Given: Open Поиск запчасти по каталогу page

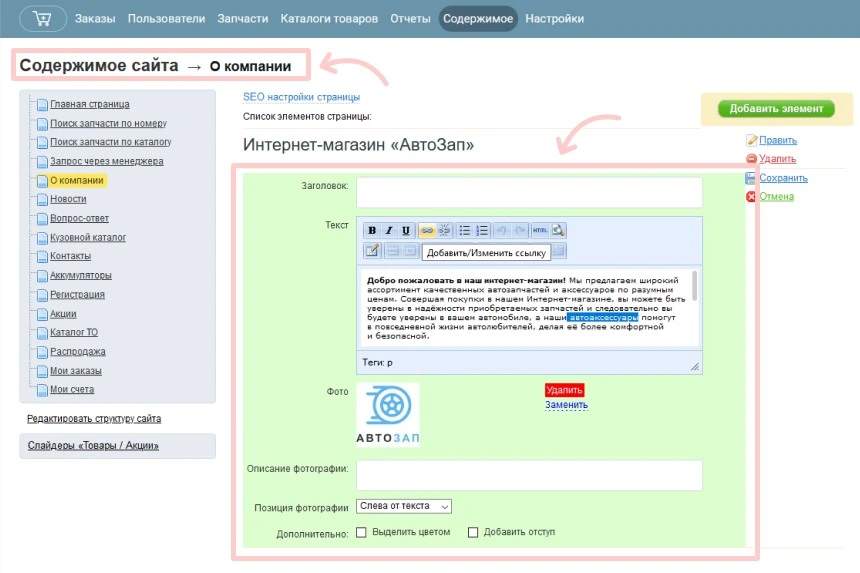Looking at the screenshot, I should point(111,142).
